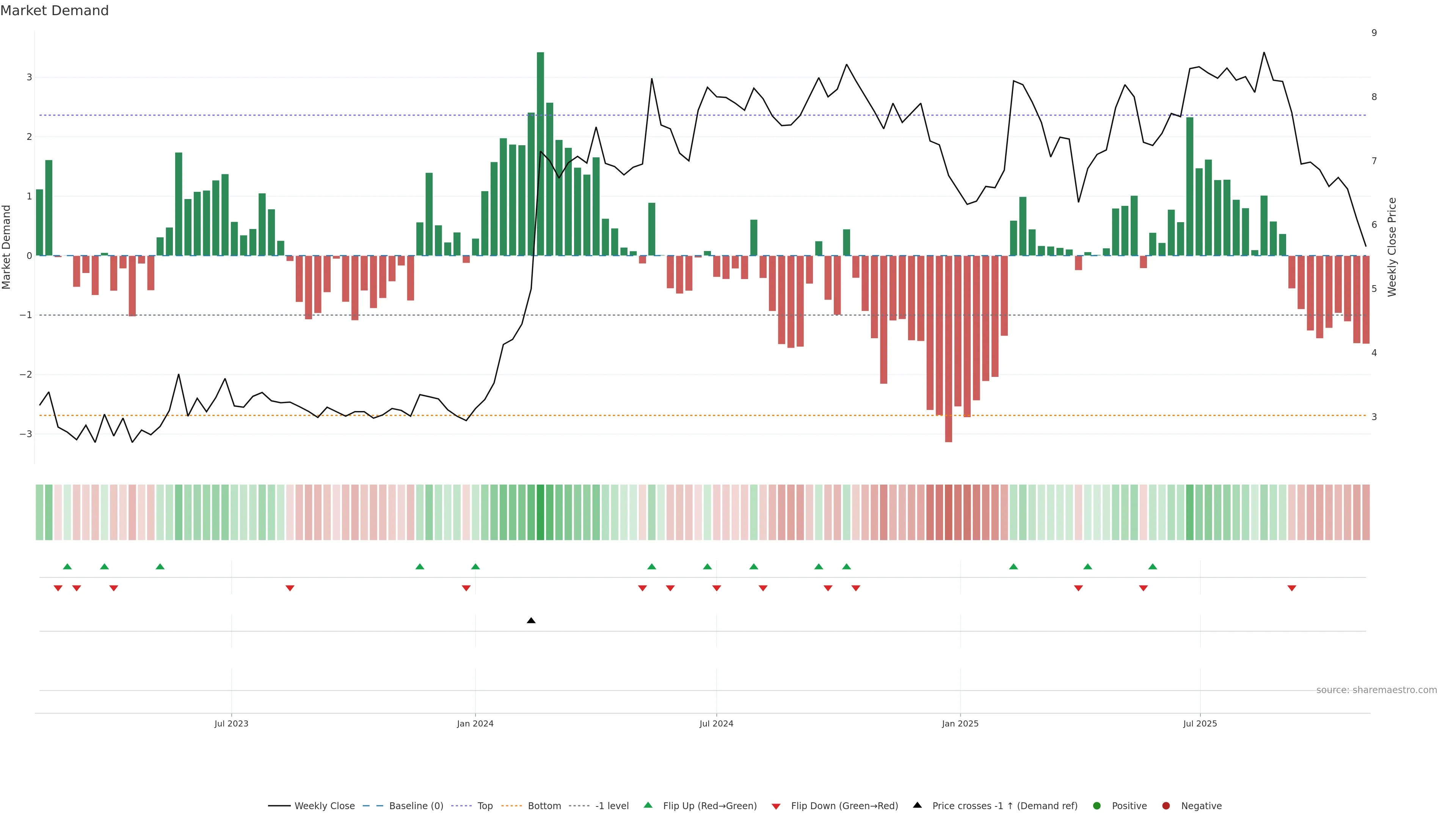Click the last red flip-down triangle marker
This screenshot has width=1456, height=819.
click(x=1291, y=588)
